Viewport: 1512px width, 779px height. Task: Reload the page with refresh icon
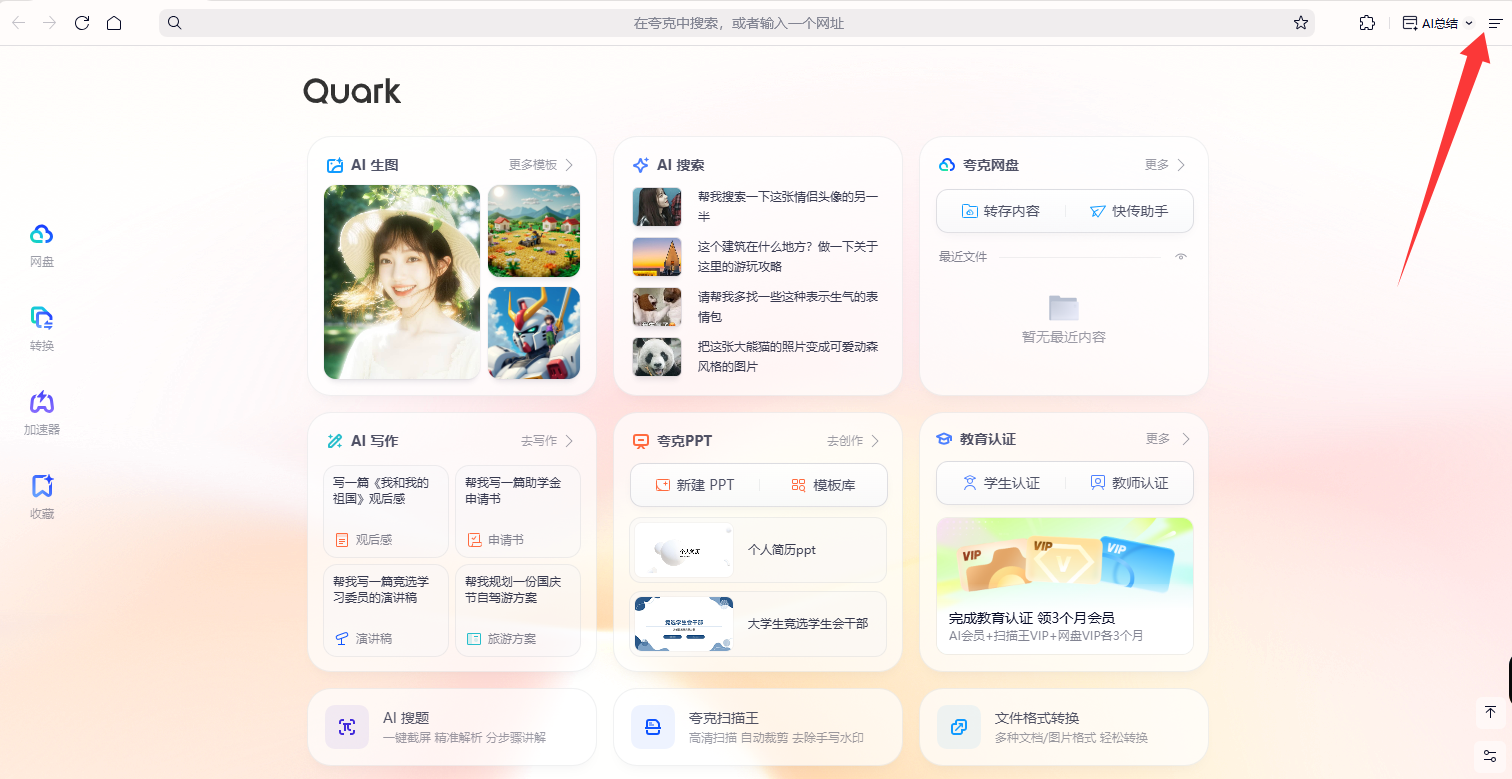(82, 23)
